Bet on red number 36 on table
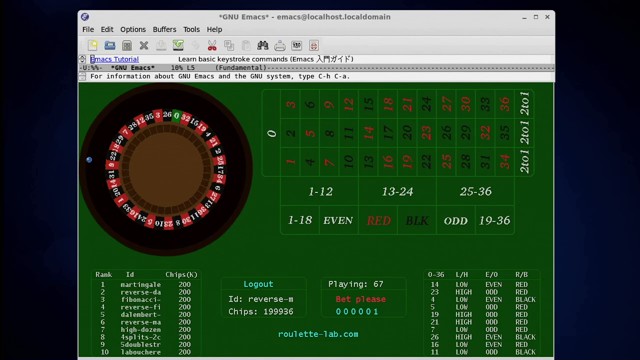 [504, 104]
